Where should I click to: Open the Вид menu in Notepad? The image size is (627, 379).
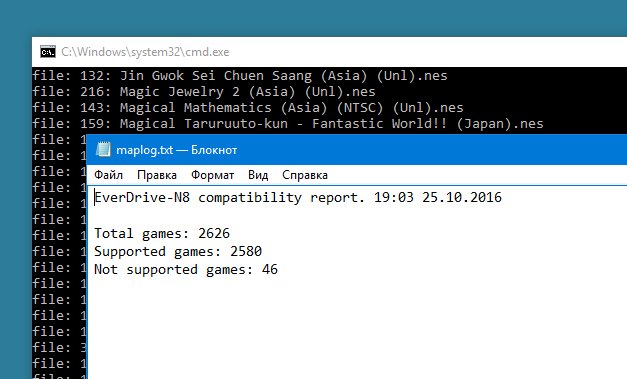coord(258,175)
